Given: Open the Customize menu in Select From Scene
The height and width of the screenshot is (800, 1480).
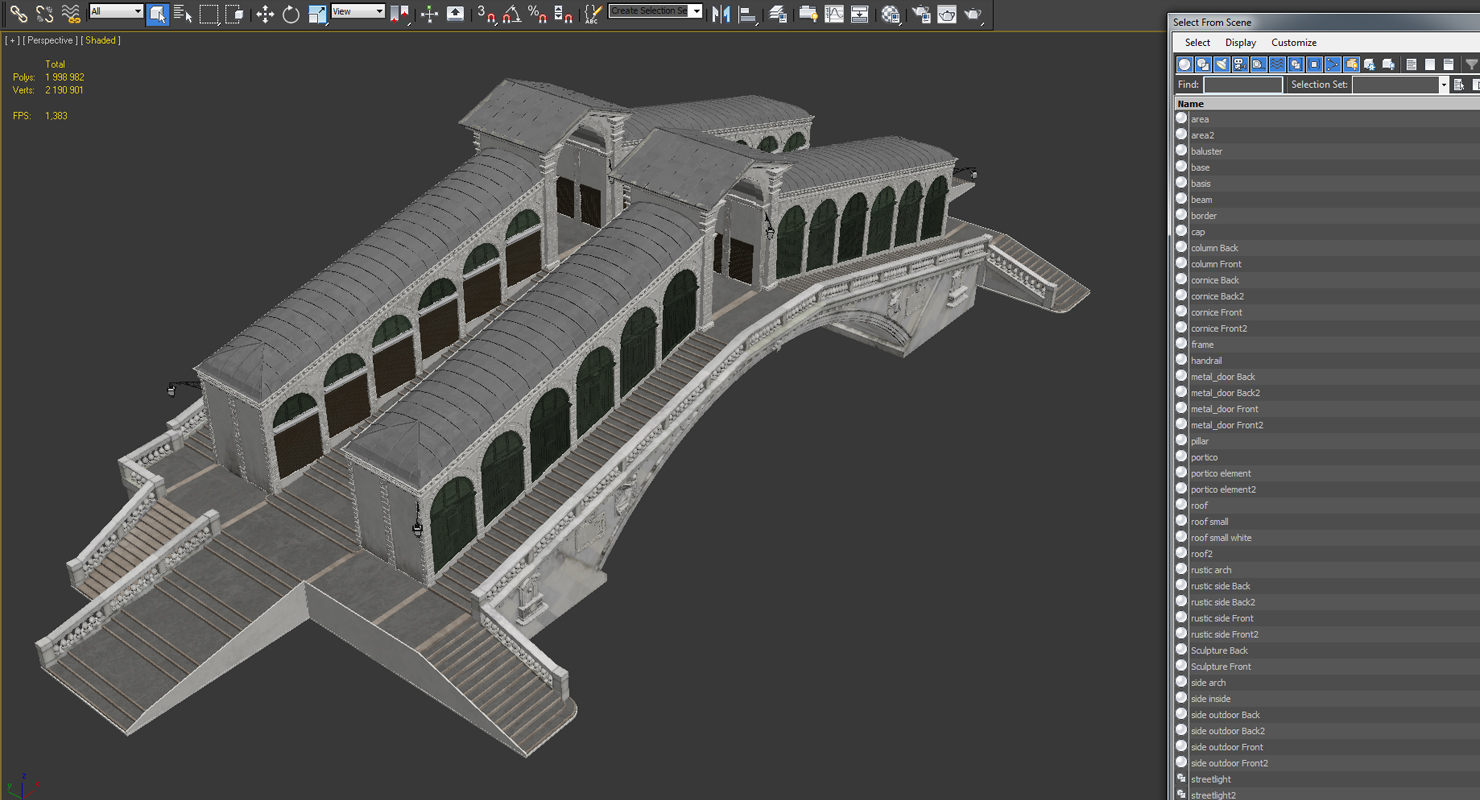Looking at the screenshot, I should pyautogui.click(x=1293, y=42).
